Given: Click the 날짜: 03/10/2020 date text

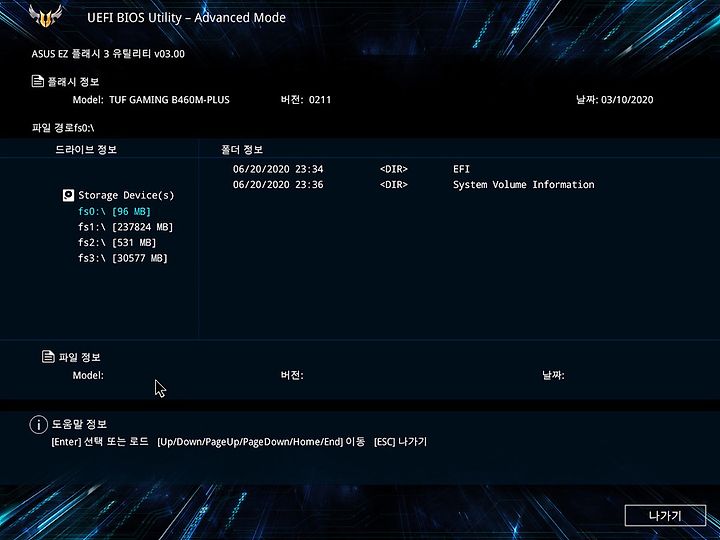Looking at the screenshot, I should 614,100.
